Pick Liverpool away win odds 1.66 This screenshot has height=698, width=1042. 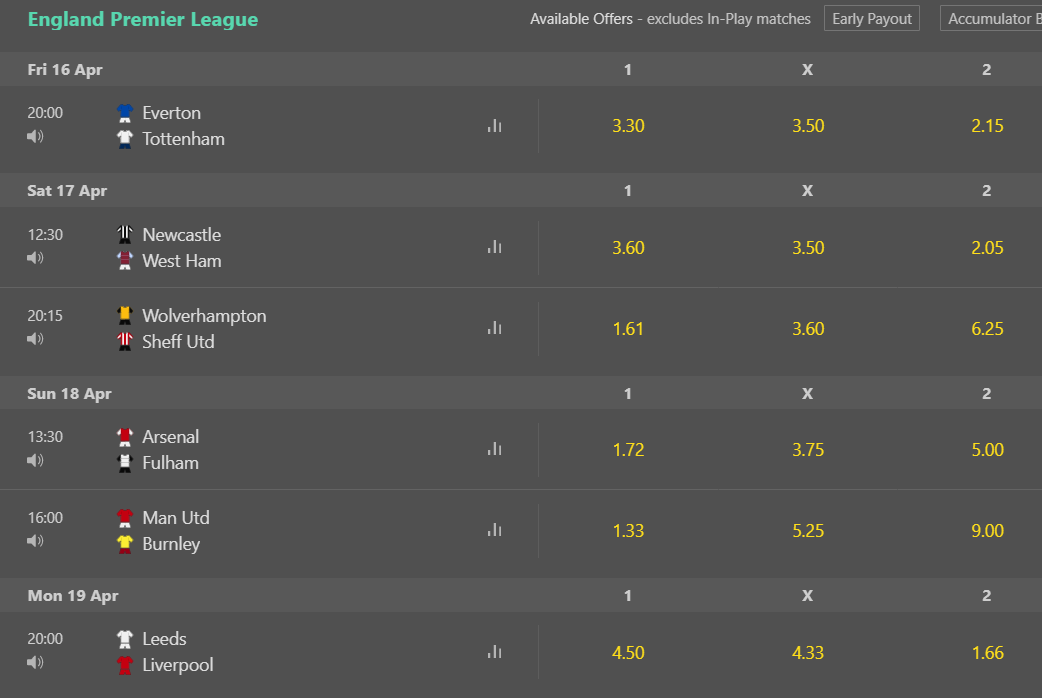[x=988, y=653]
